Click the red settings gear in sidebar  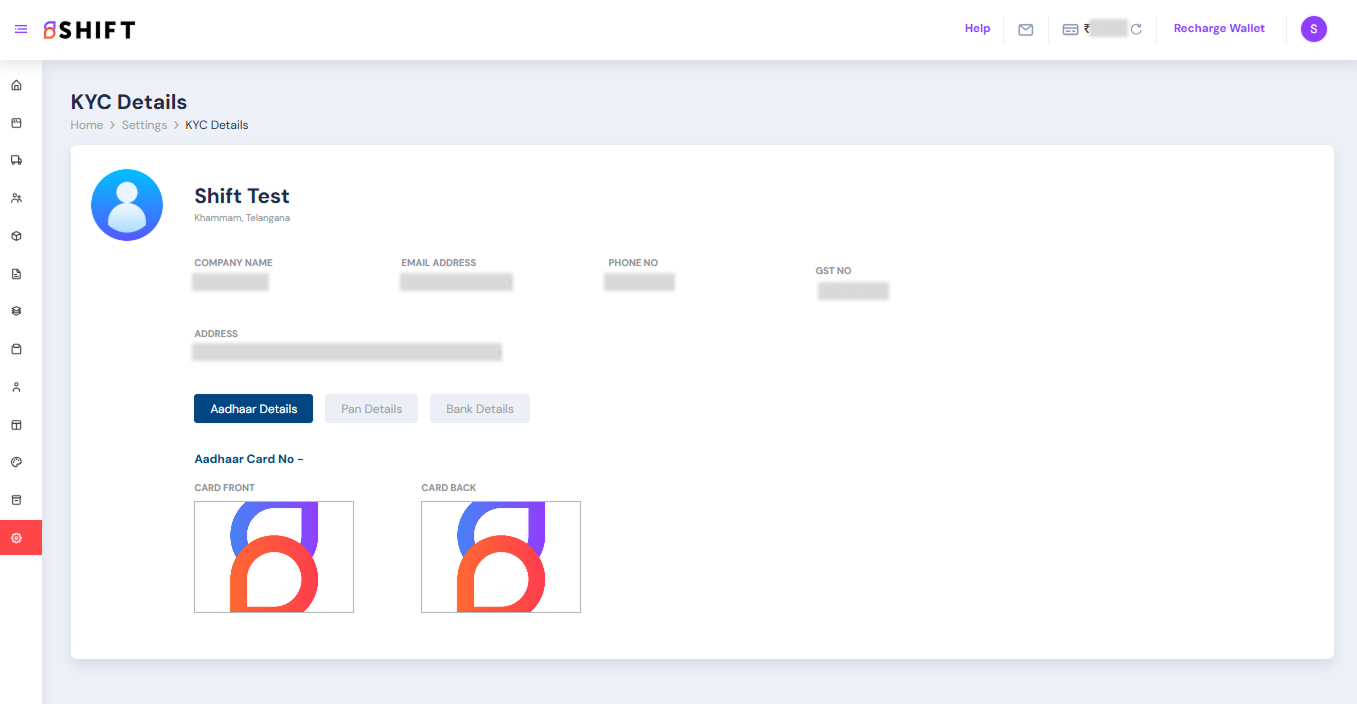click(16, 538)
